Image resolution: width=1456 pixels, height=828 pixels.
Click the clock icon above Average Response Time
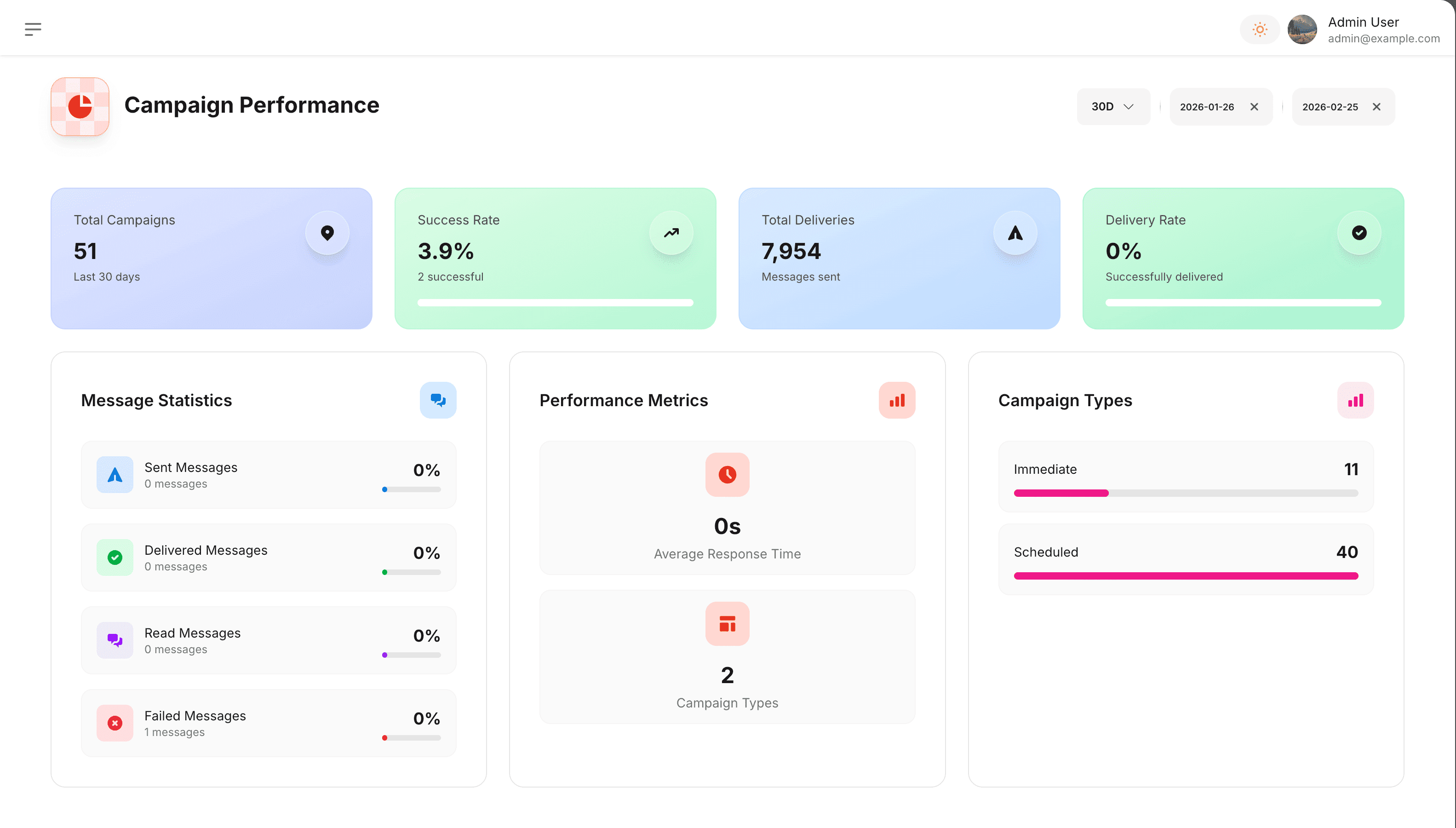pyautogui.click(x=727, y=475)
